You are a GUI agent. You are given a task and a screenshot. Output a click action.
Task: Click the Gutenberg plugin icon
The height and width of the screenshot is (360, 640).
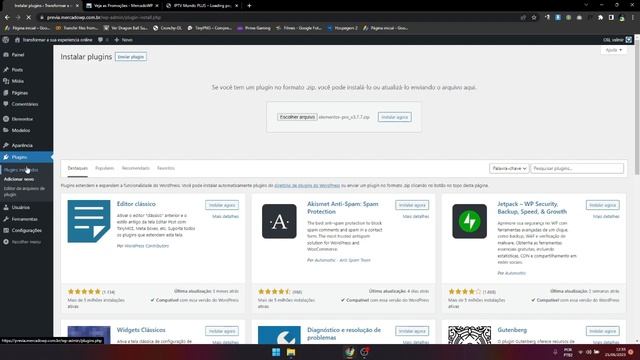tap(469, 335)
